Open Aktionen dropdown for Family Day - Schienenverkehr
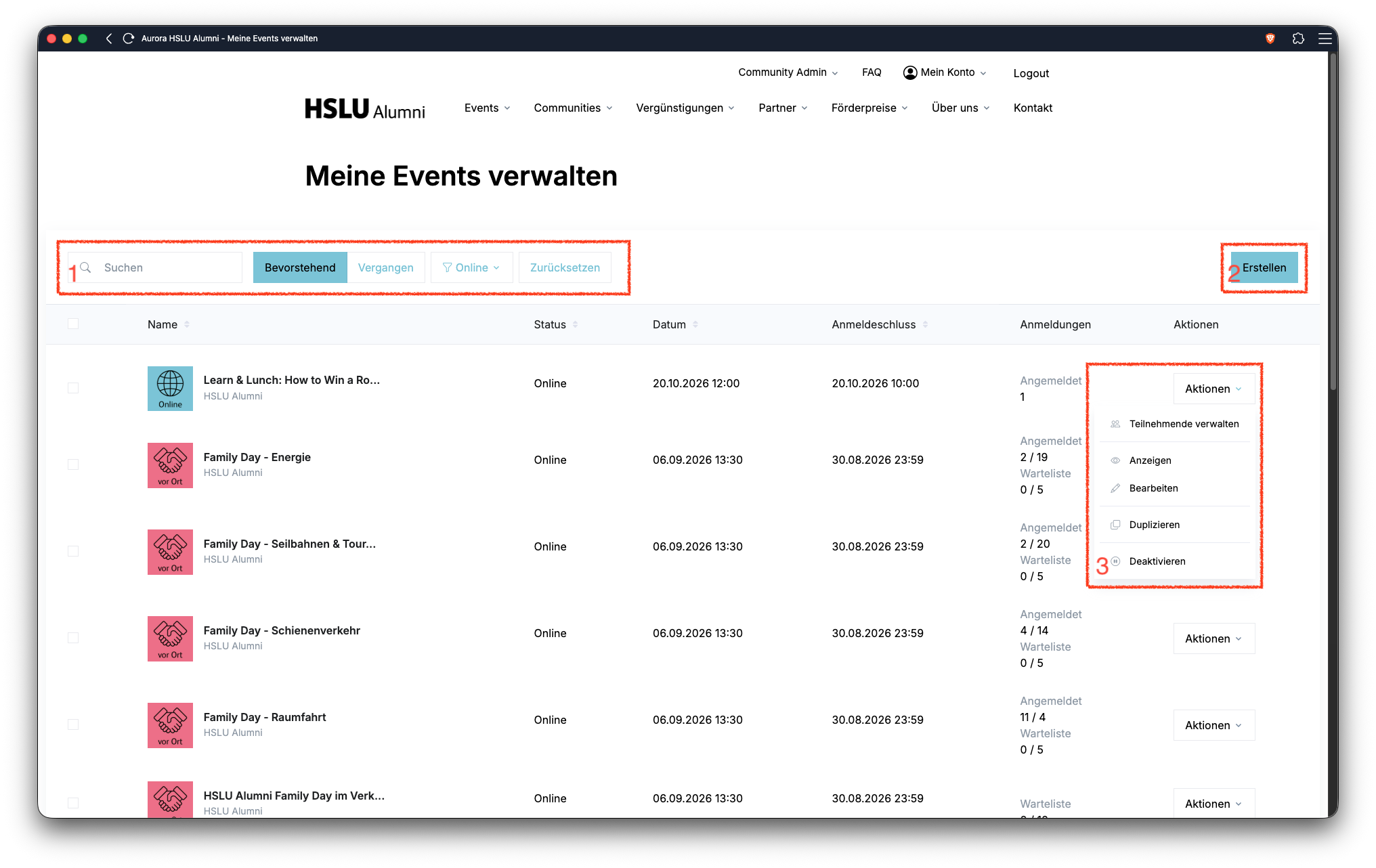Image resolution: width=1376 pixels, height=868 pixels. point(1213,638)
